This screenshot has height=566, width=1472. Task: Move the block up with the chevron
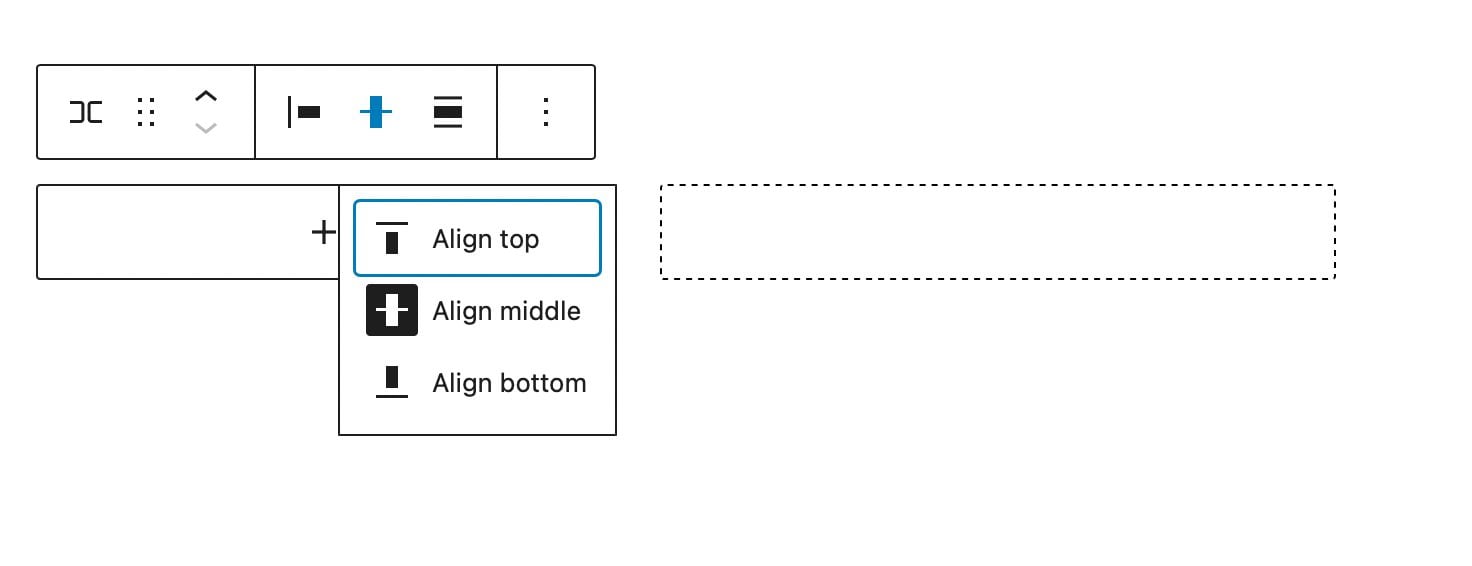pos(206,97)
